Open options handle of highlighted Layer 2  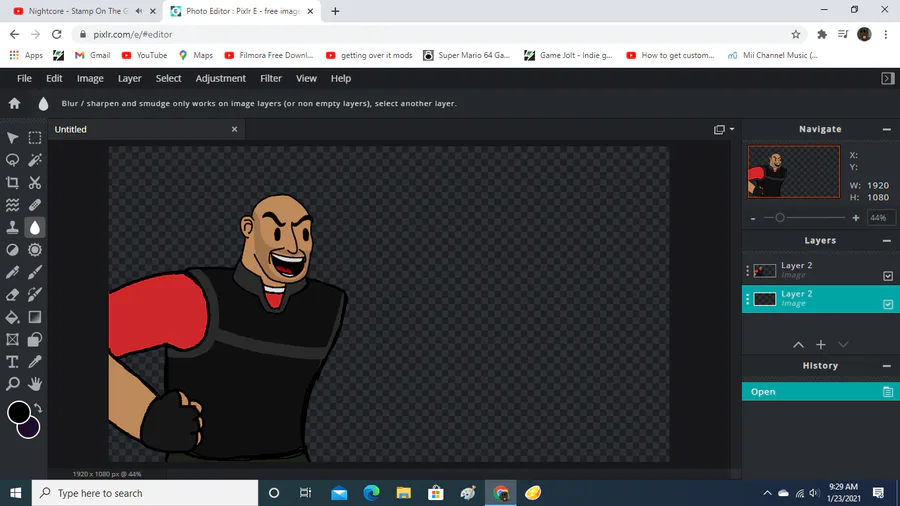[x=747, y=299]
